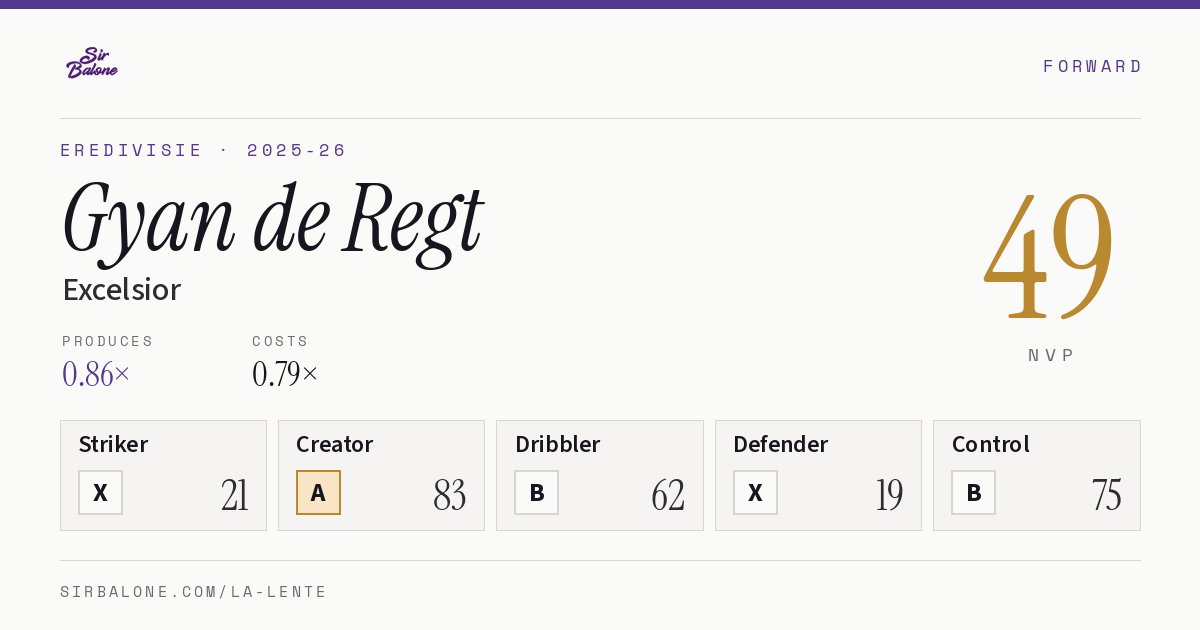
Task: Select the Excelsior club name
Action: 122,290
